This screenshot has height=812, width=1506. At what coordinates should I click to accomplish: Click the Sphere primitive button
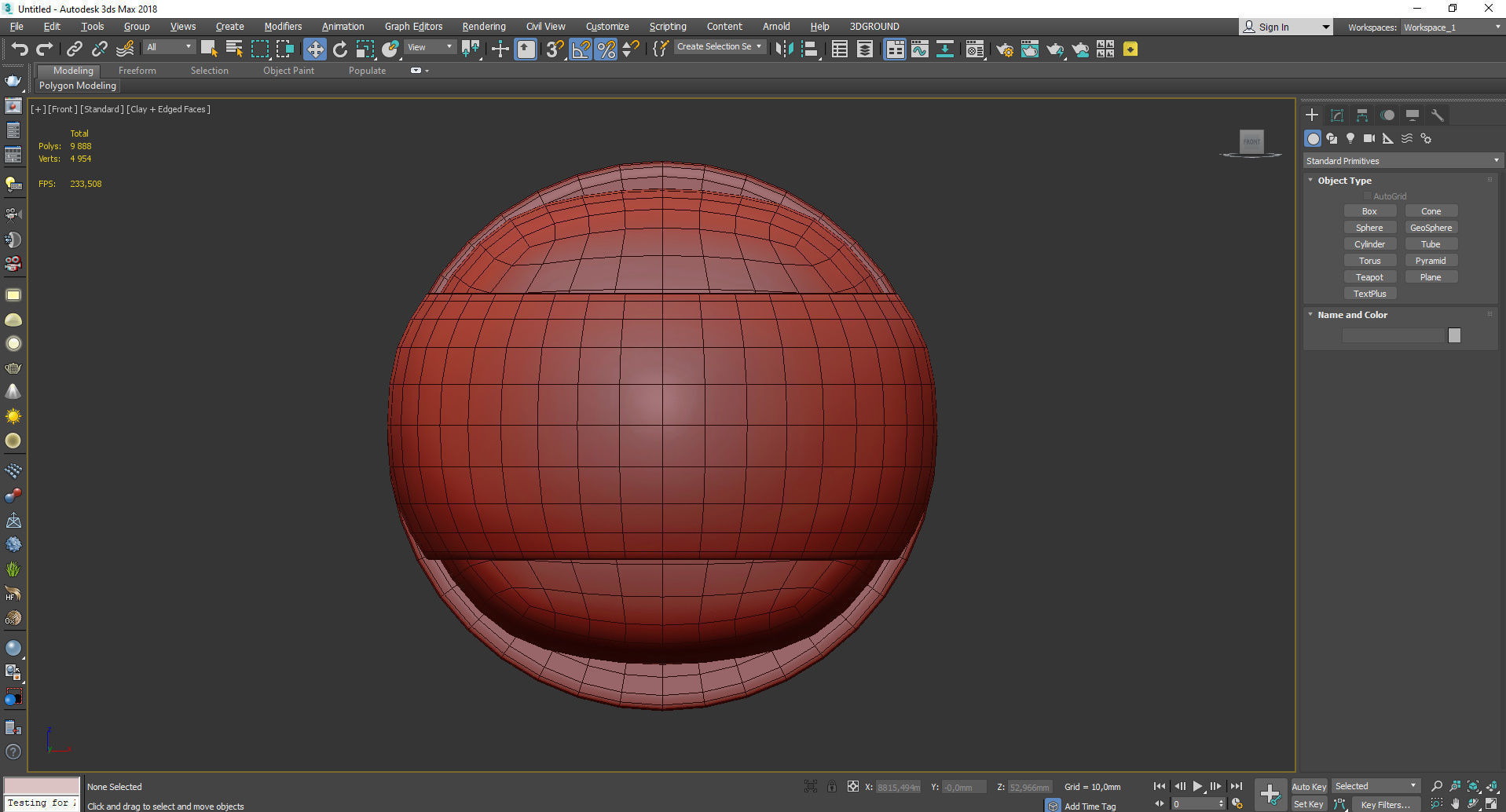coord(1369,228)
